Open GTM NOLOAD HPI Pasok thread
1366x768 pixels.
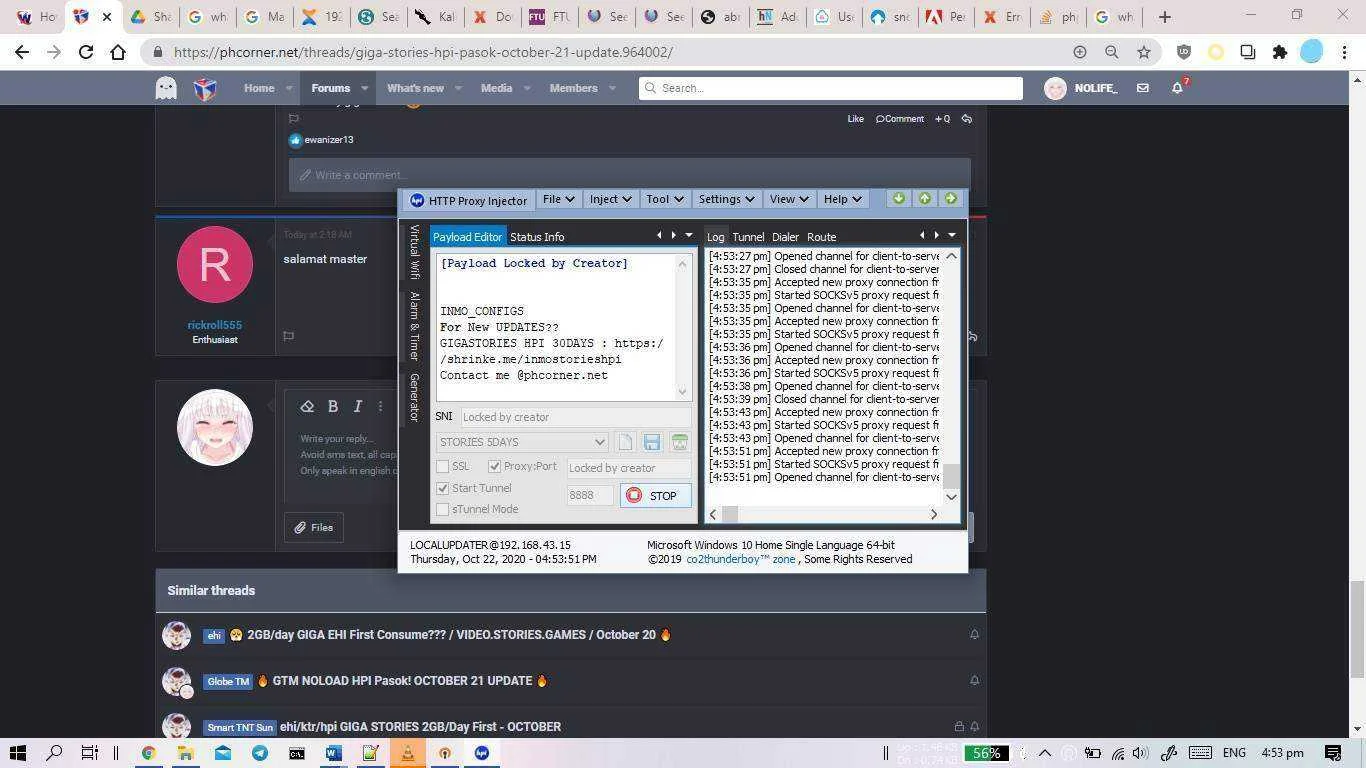[x=402, y=681]
